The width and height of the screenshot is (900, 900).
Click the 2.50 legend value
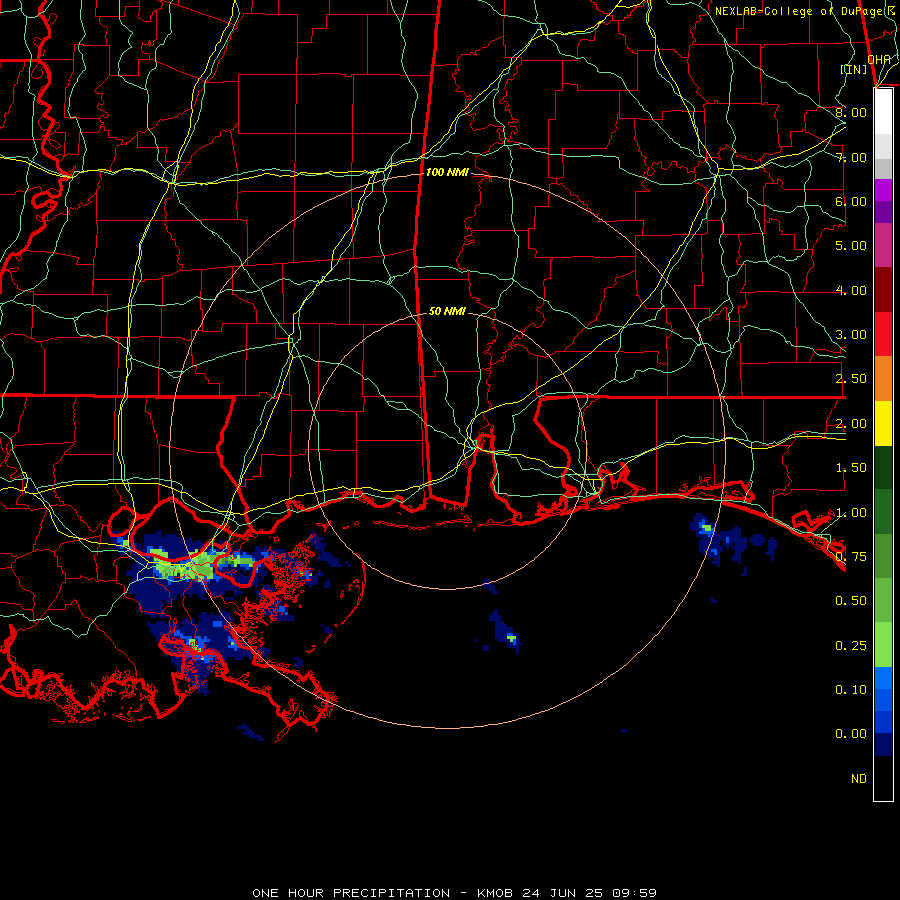coord(851,379)
